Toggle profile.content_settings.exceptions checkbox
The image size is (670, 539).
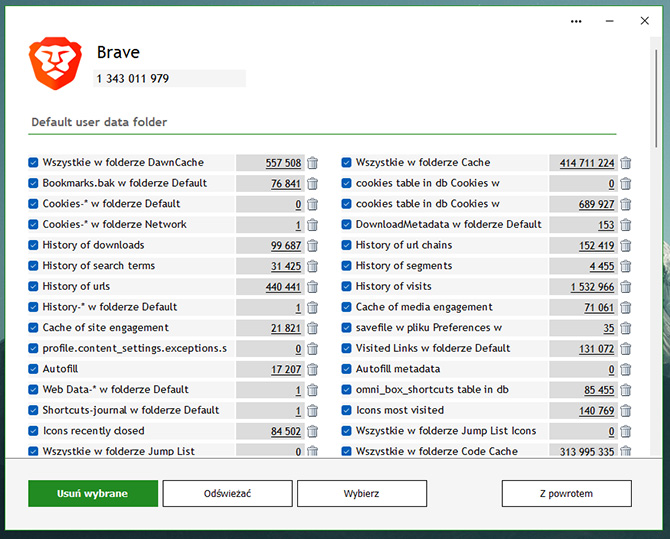[x=33, y=348]
